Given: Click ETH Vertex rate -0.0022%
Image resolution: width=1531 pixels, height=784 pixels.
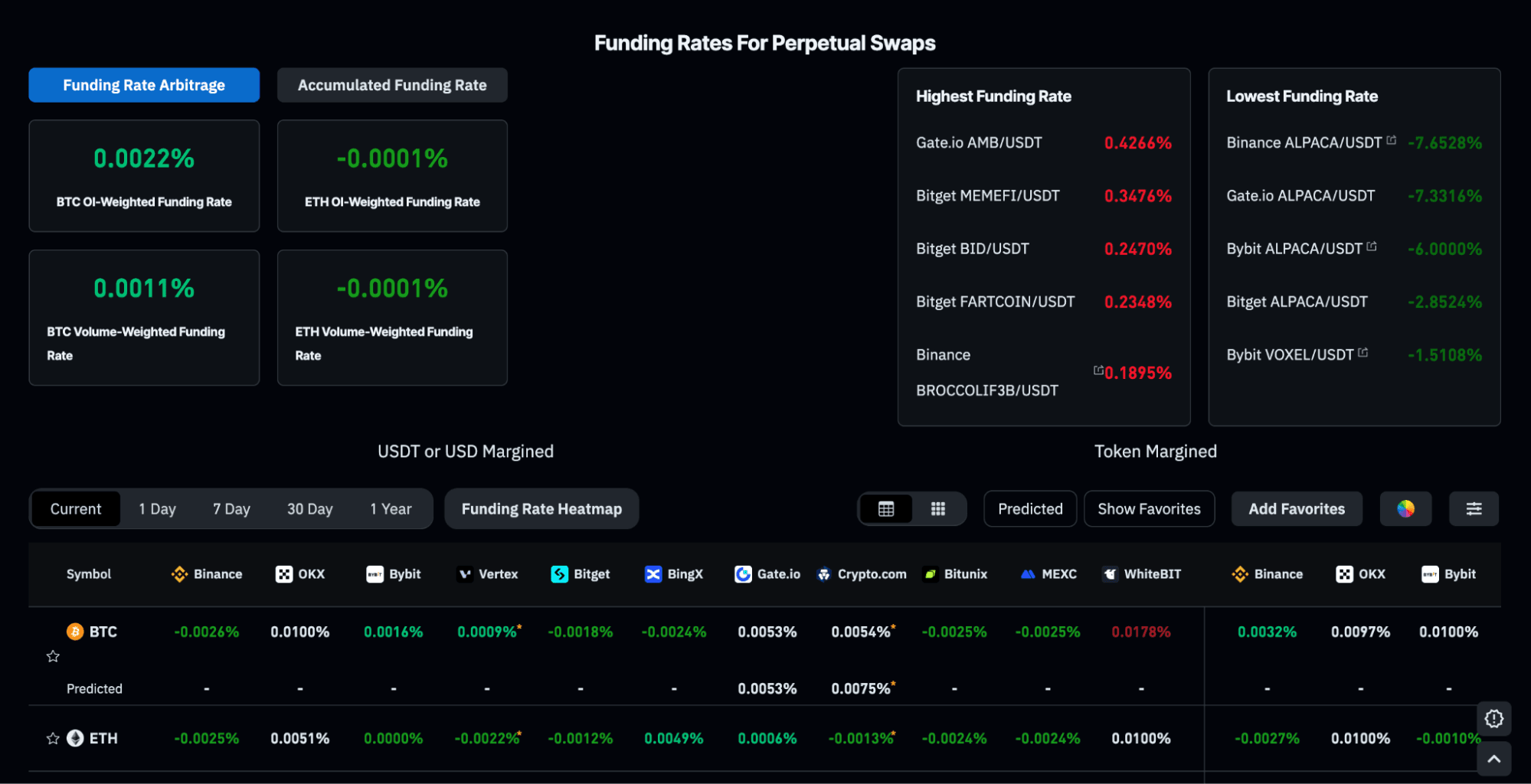Looking at the screenshot, I should click(488, 738).
